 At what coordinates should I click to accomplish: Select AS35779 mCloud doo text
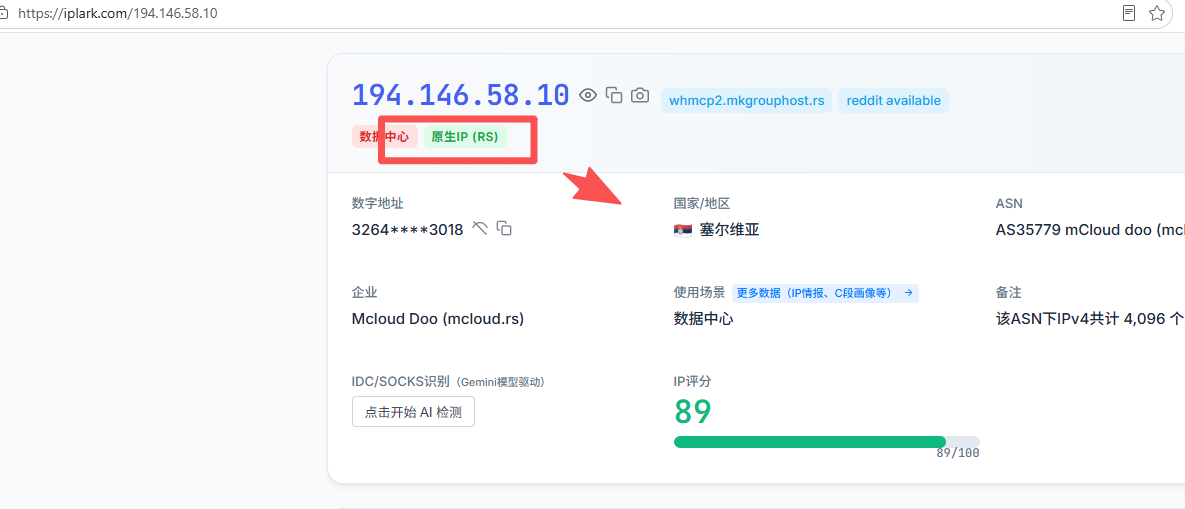[x=1091, y=230]
